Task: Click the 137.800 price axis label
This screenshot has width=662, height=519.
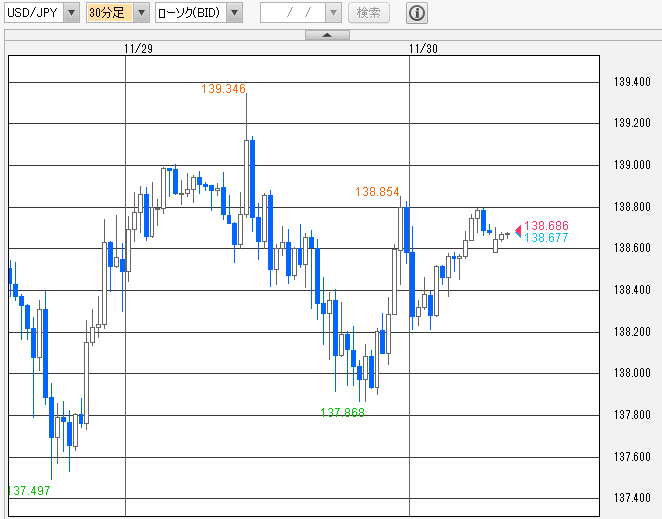Action: coord(632,415)
